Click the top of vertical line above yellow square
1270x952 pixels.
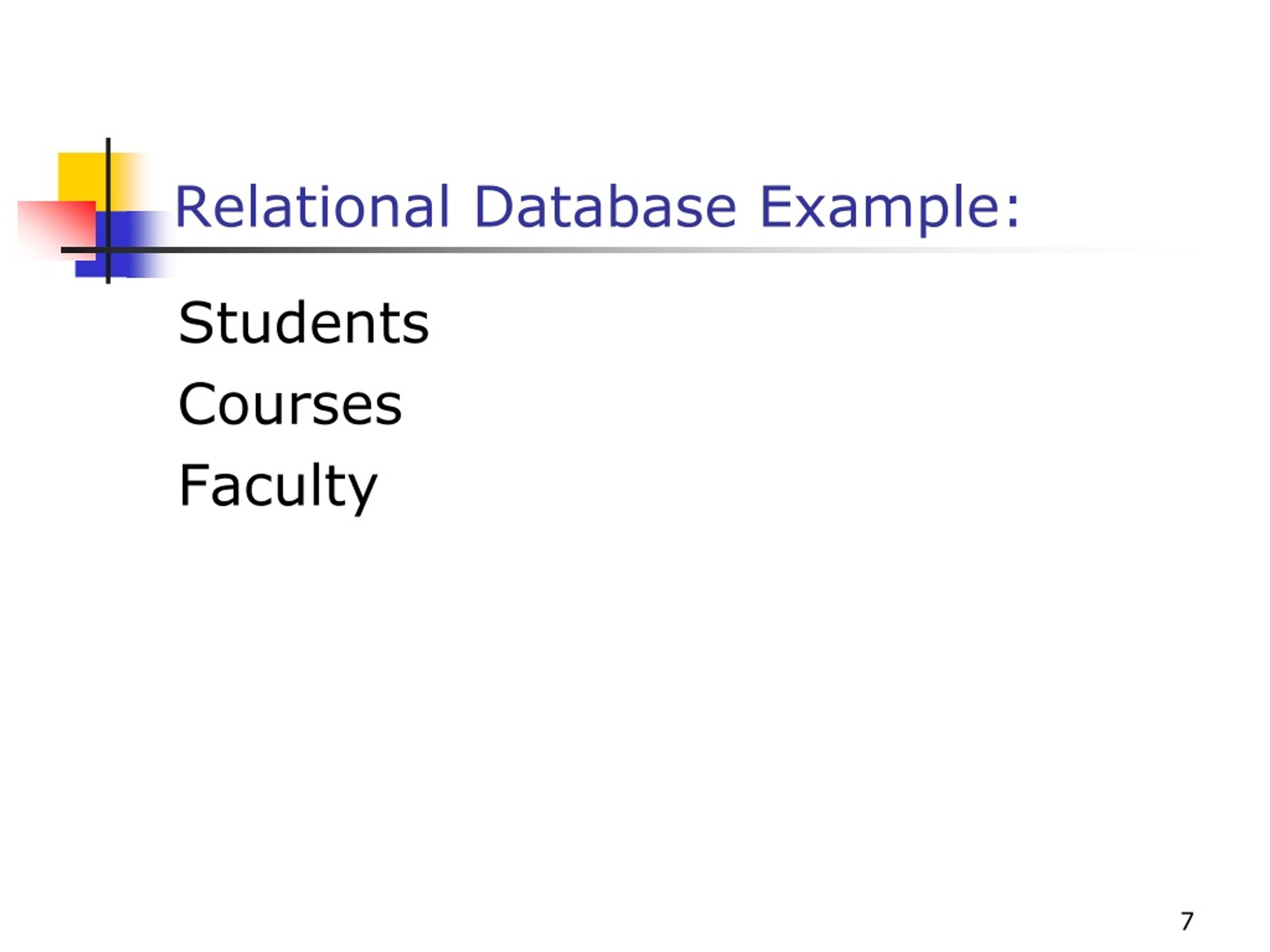(x=108, y=145)
